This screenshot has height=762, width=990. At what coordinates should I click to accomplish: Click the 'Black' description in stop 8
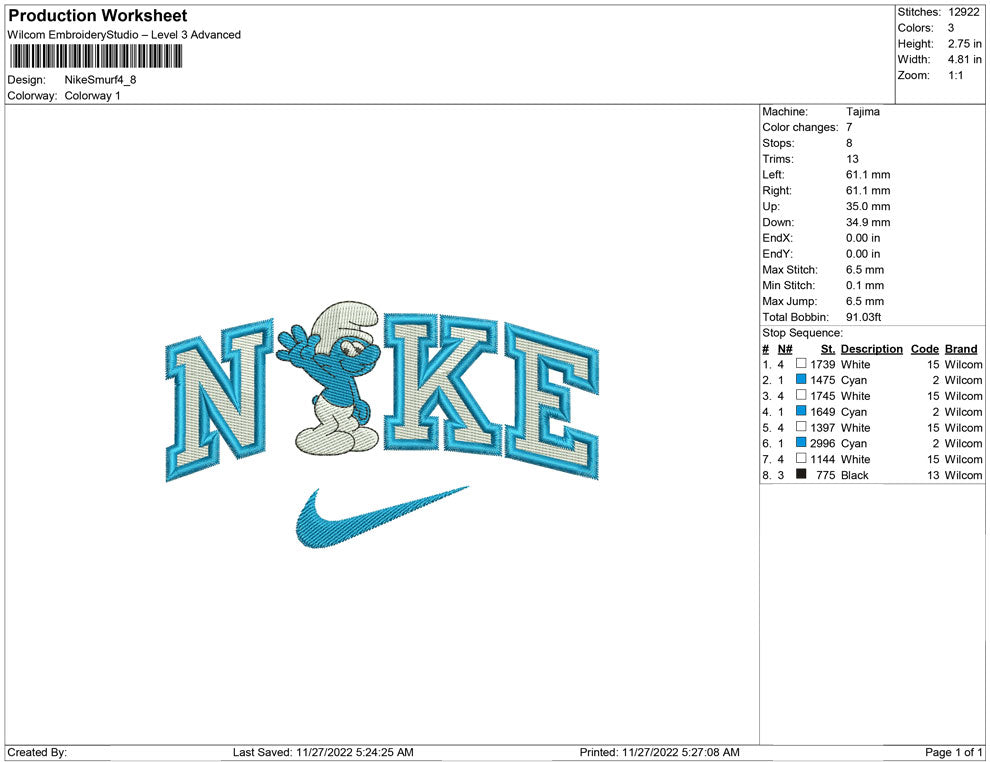pos(854,475)
